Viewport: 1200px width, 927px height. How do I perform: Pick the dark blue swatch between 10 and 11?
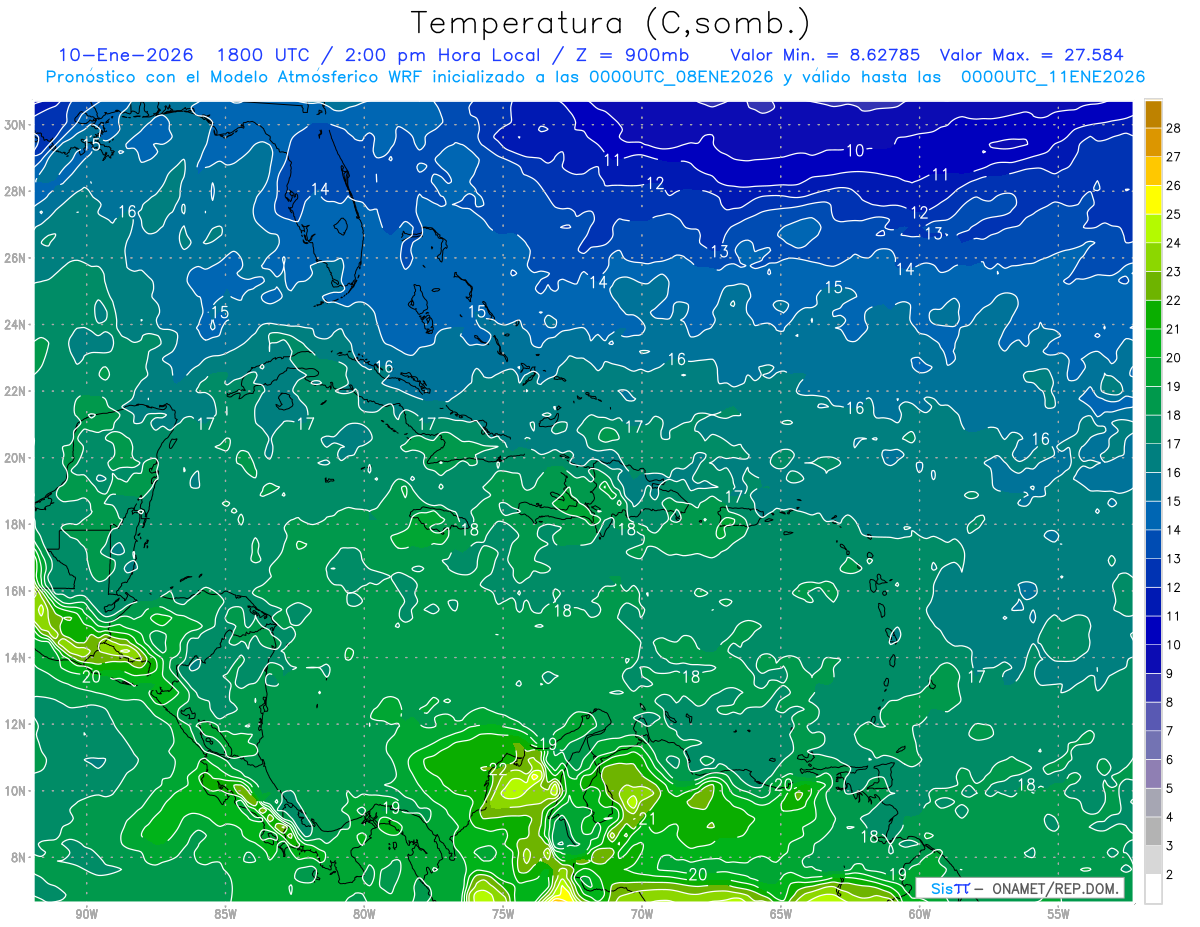1153,631
